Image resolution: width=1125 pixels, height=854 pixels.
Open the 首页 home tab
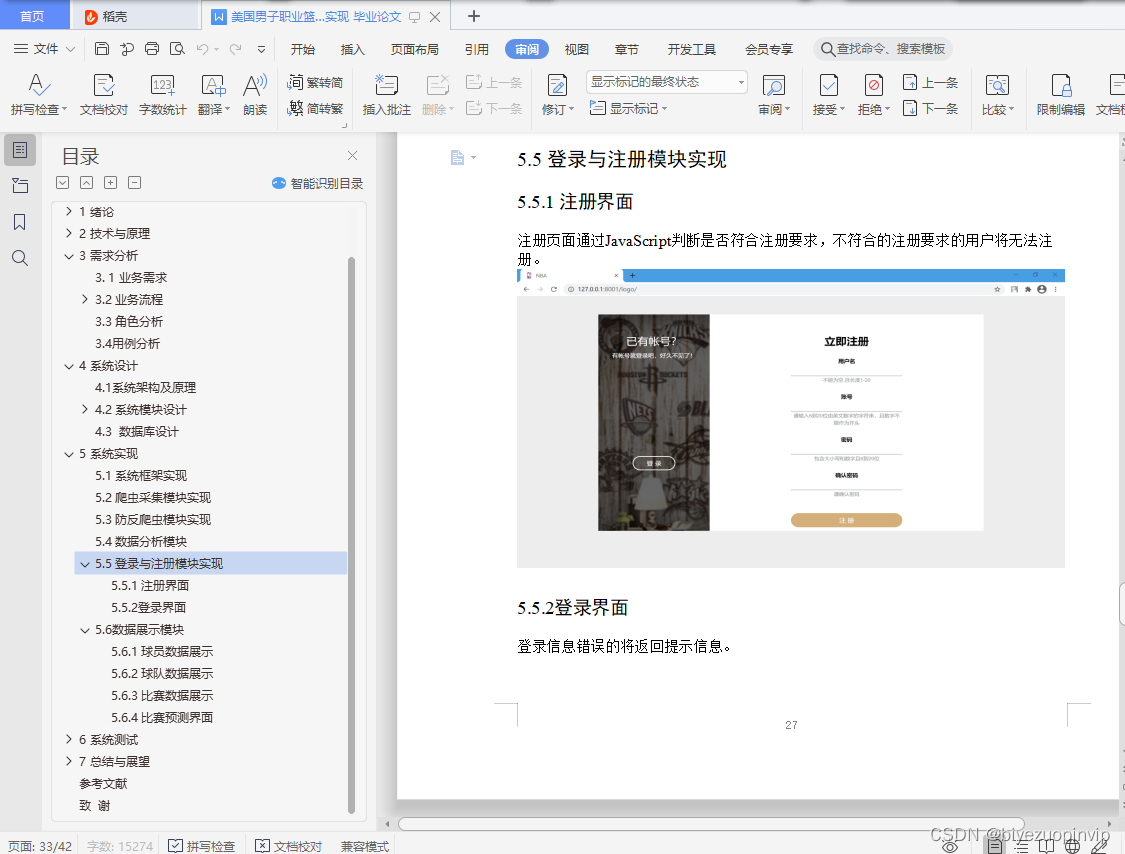click(x=33, y=16)
